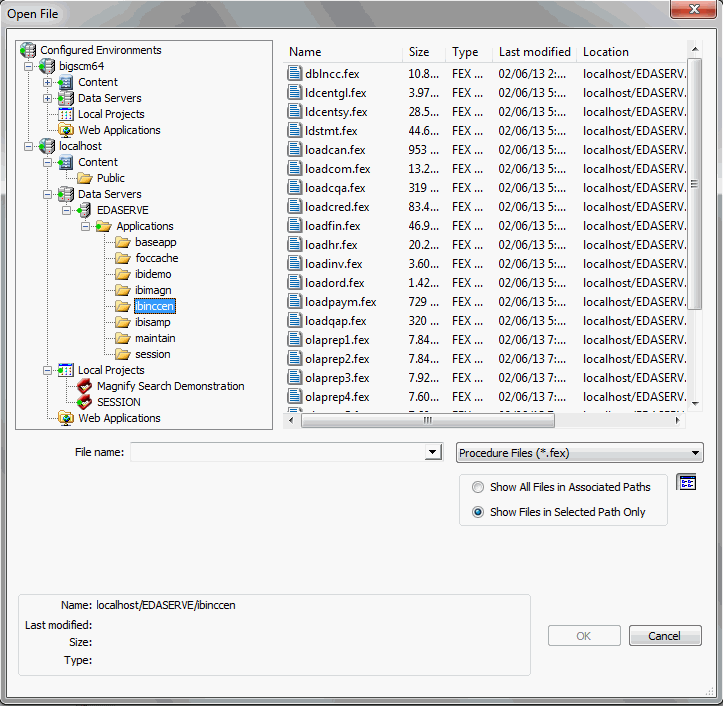The image size is (723, 706).
Task: Collapse Content under localhost
Action: pos(47,162)
